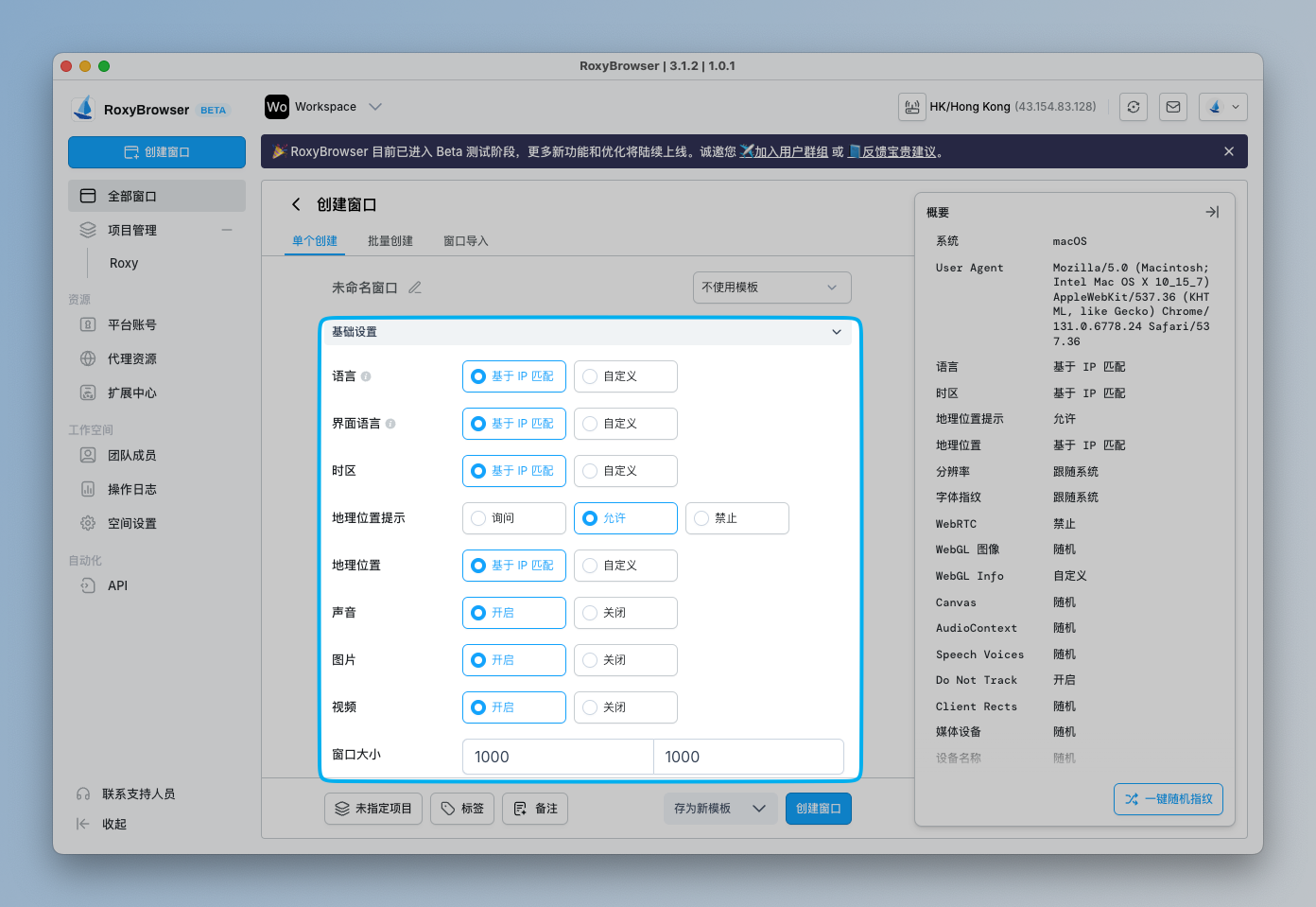Select 自定义 for 语言
This screenshot has width=1316, height=907.
point(626,376)
